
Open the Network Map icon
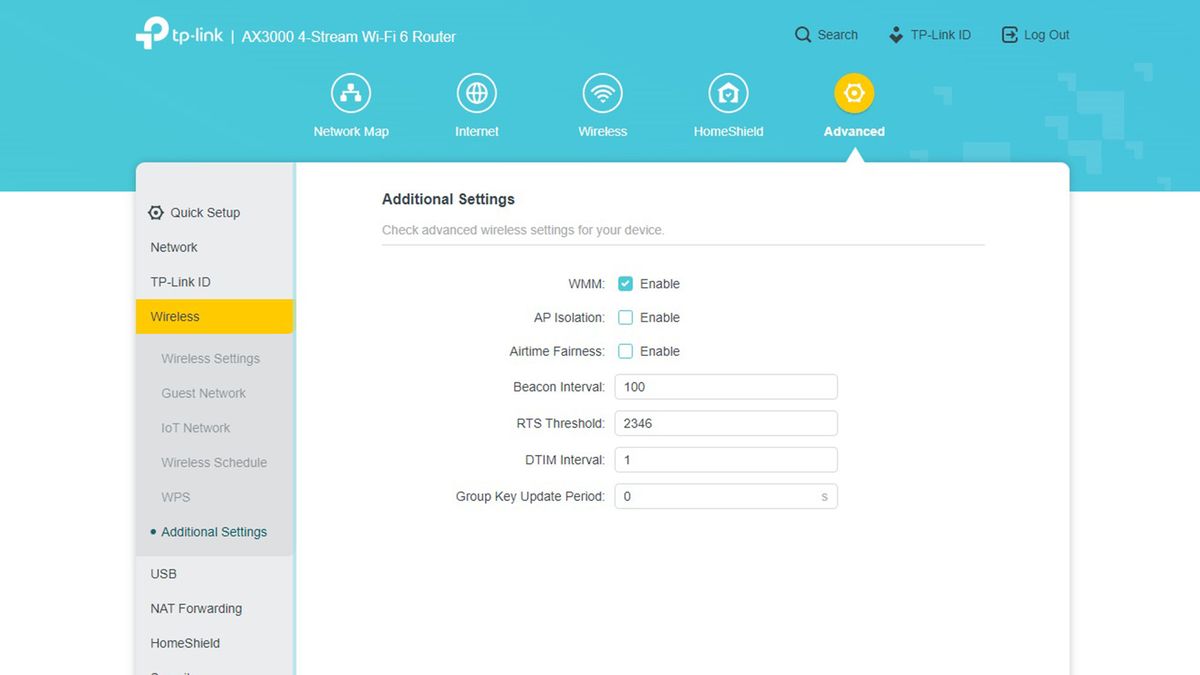tap(351, 94)
